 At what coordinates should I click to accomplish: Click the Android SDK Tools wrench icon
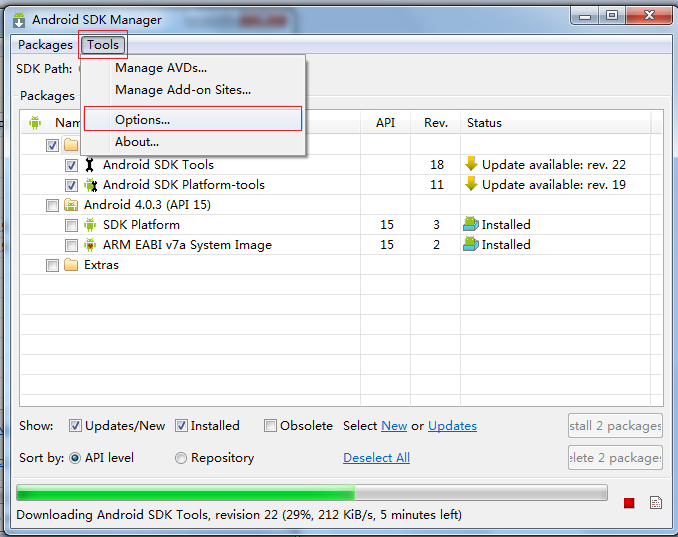pos(90,165)
